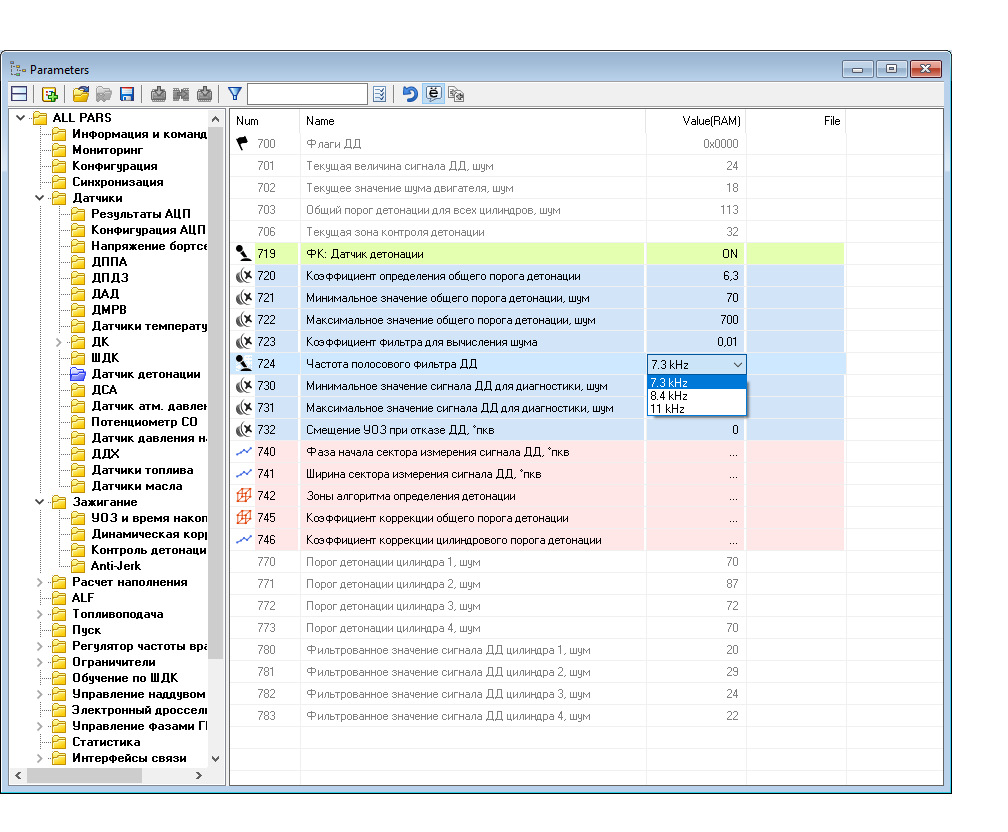1008x832 pixels.
Task: Click the 7.3 kHz combo box arrow
Action: click(x=737, y=365)
